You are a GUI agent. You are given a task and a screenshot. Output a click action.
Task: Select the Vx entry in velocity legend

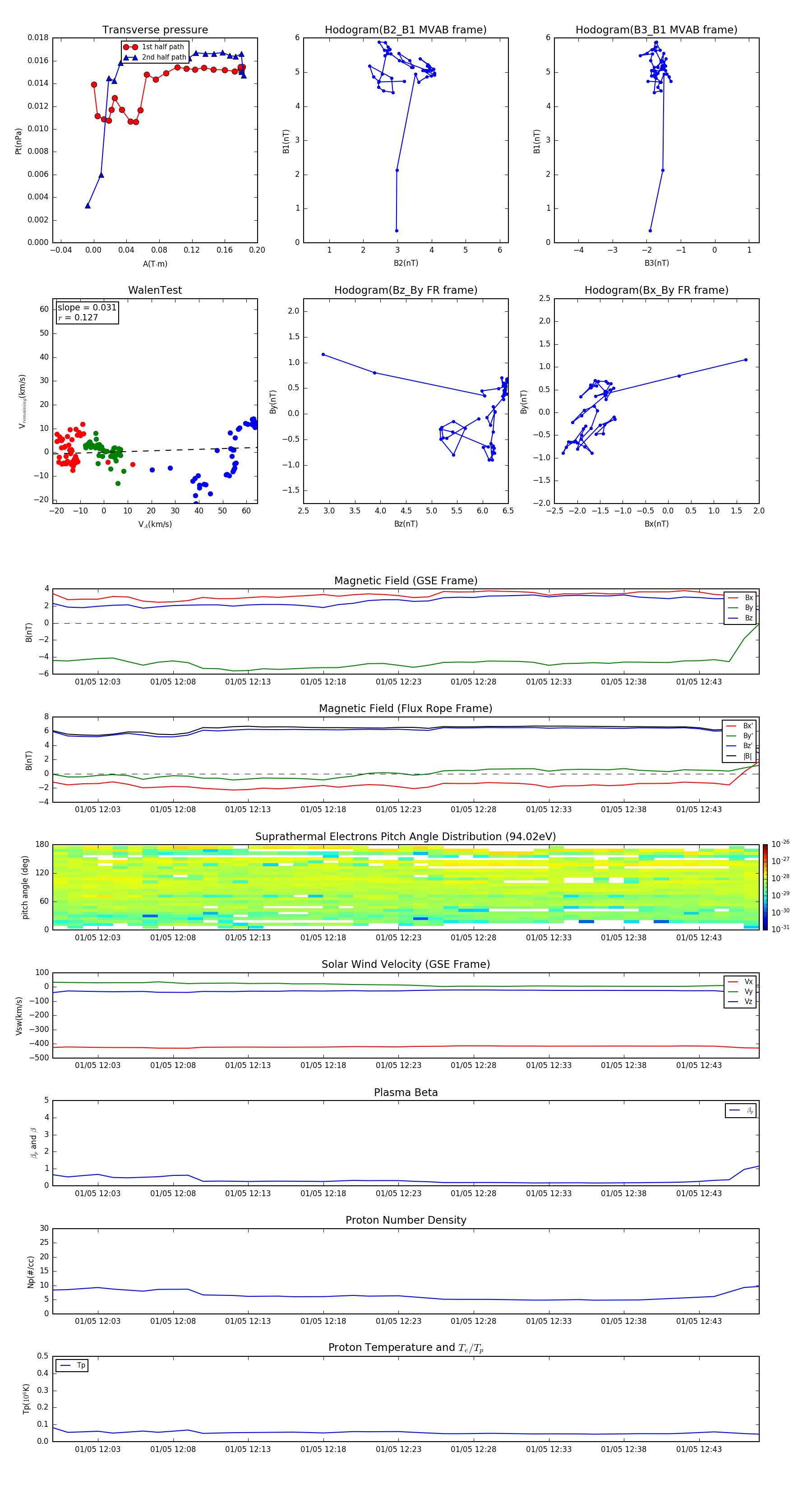[741, 981]
